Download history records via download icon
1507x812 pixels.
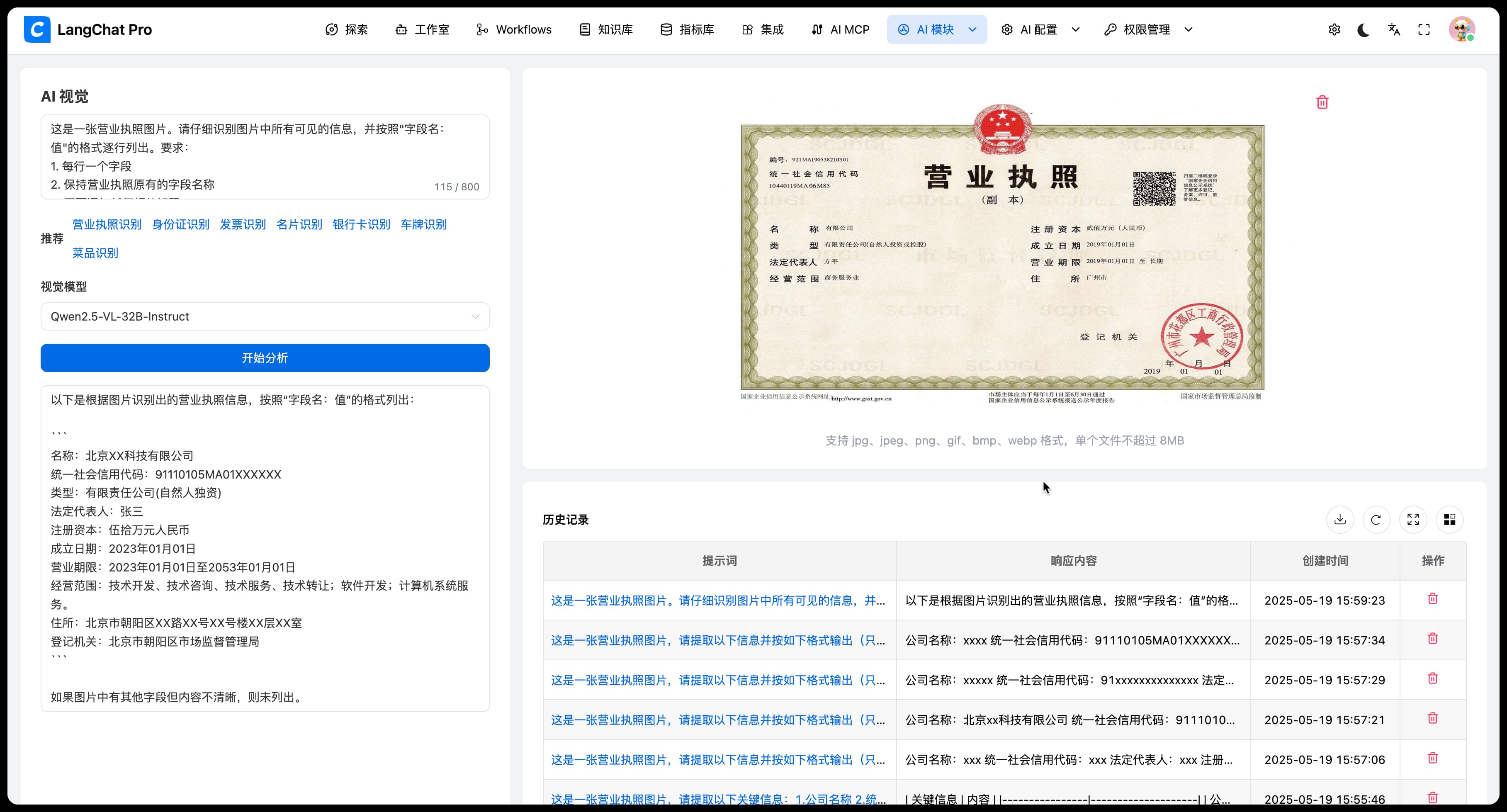click(1340, 520)
